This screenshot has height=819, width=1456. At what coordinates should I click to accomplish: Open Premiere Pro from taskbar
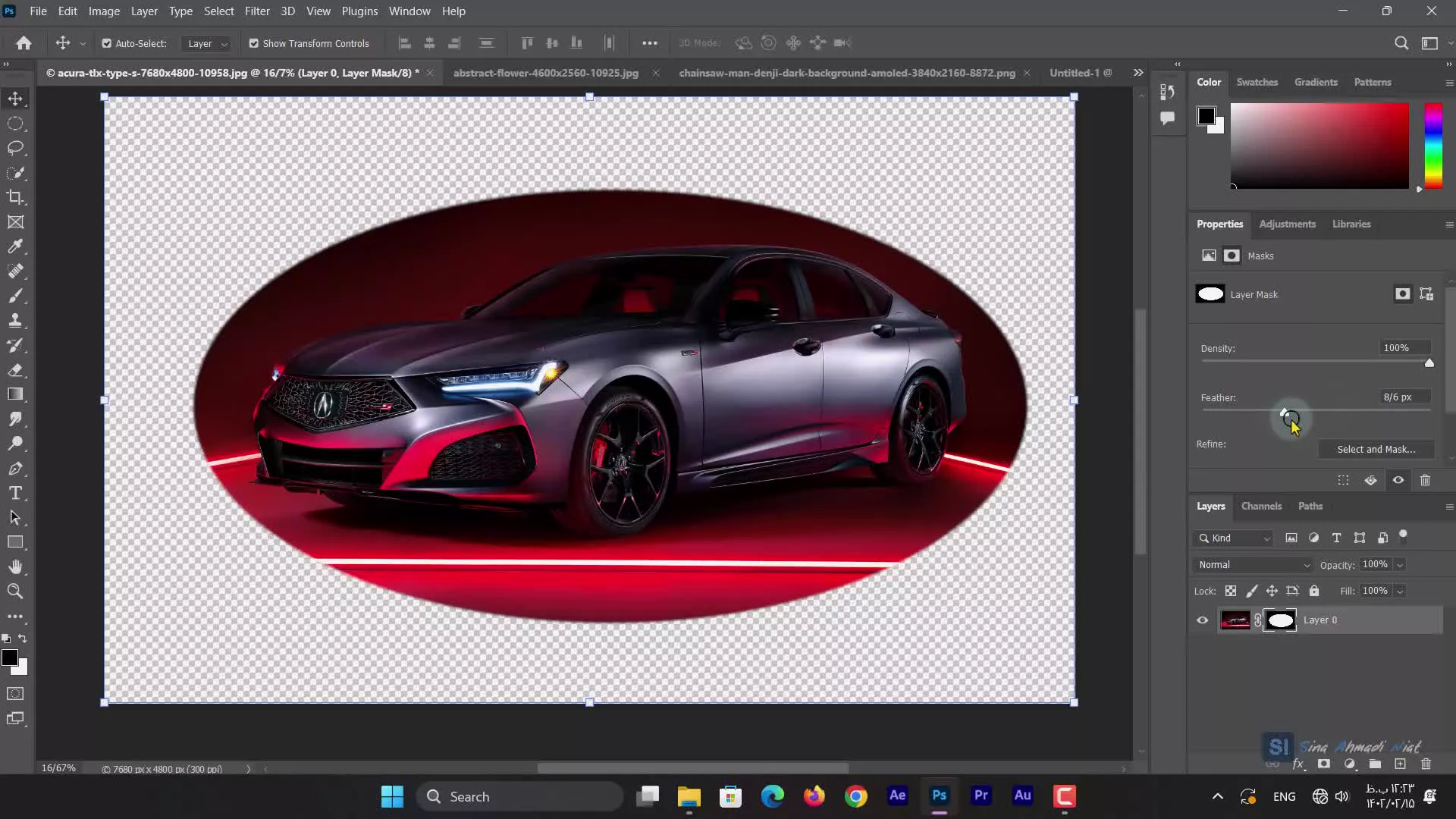point(981,795)
